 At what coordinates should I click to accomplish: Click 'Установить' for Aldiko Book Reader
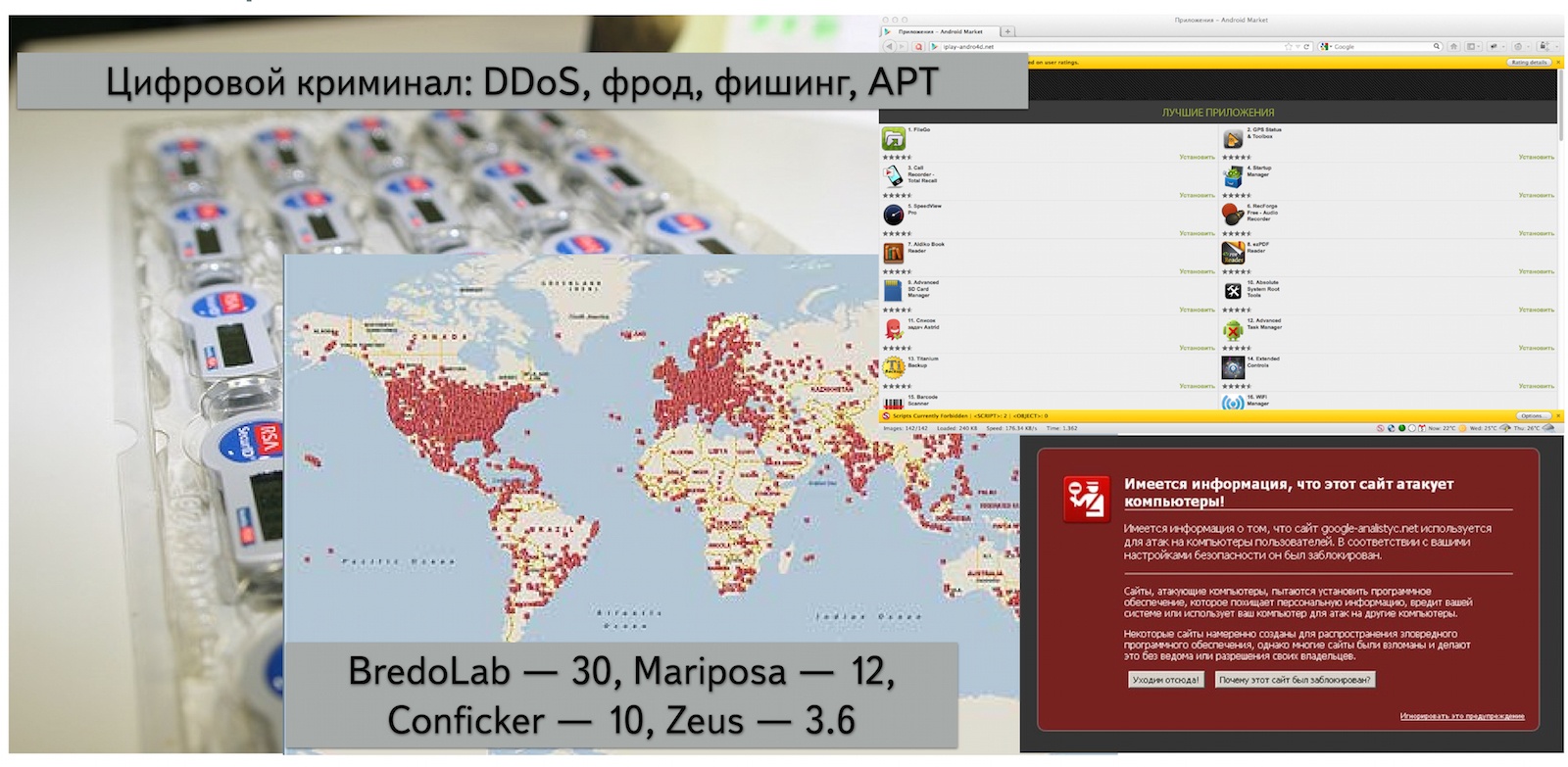coord(1197,271)
